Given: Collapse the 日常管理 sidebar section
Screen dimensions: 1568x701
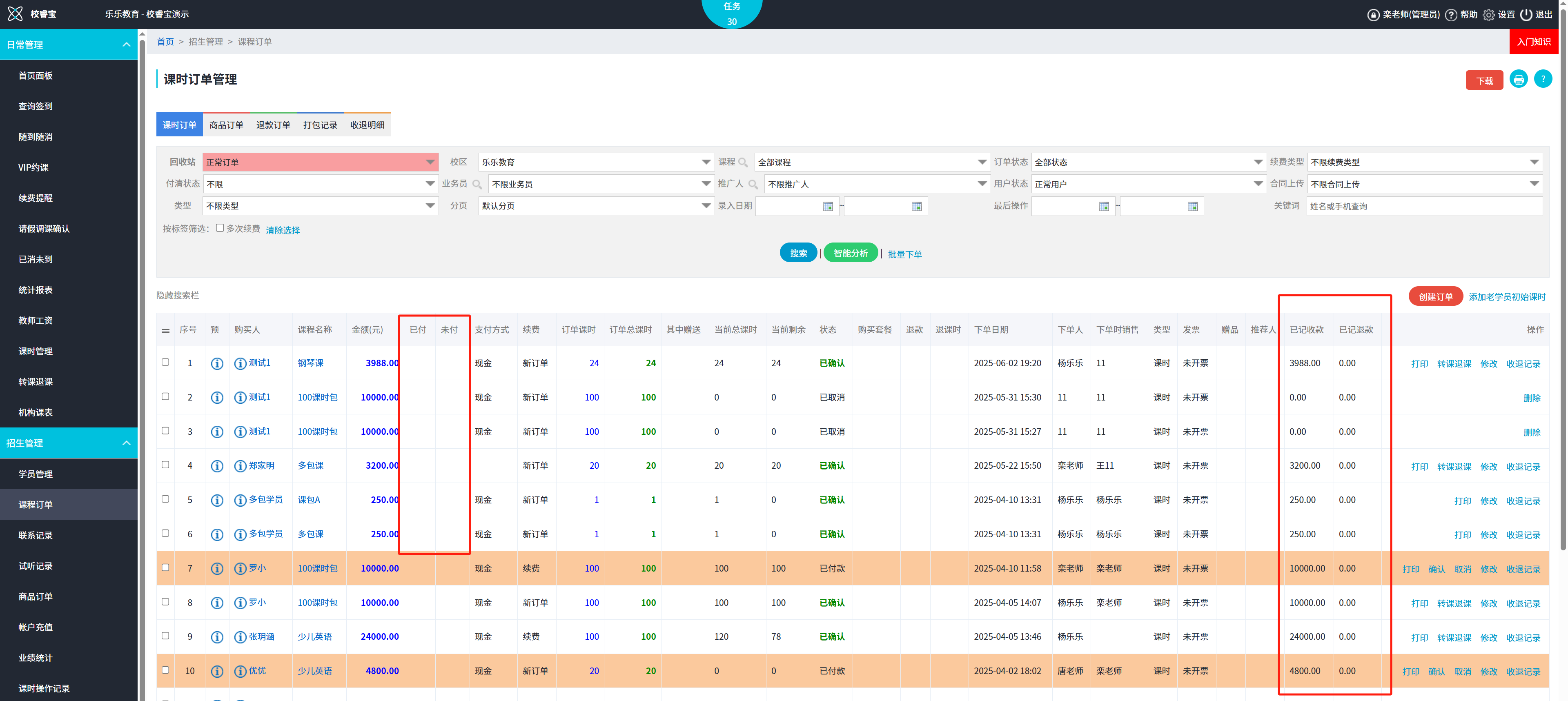Looking at the screenshot, I should (x=69, y=45).
